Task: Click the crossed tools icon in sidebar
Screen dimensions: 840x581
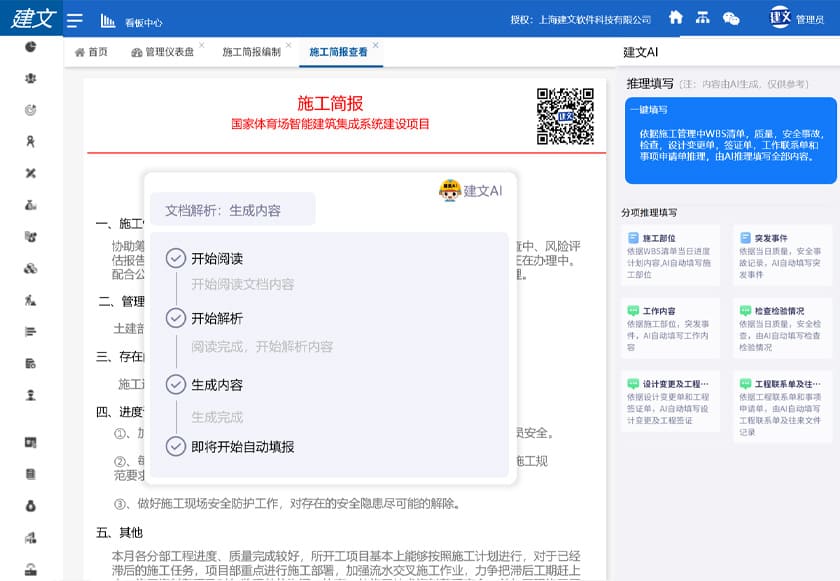Action: pos(31,173)
